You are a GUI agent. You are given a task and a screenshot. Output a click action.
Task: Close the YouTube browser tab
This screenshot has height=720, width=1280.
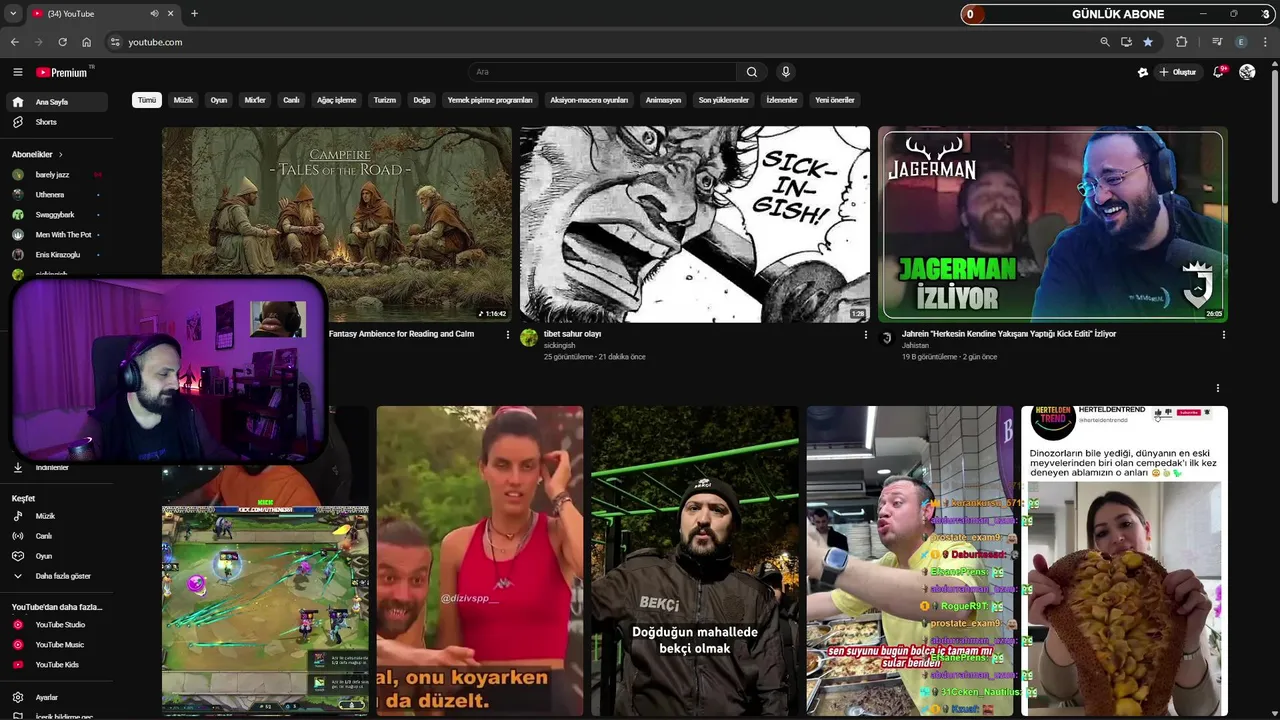pyautogui.click(x=170, y=14)
